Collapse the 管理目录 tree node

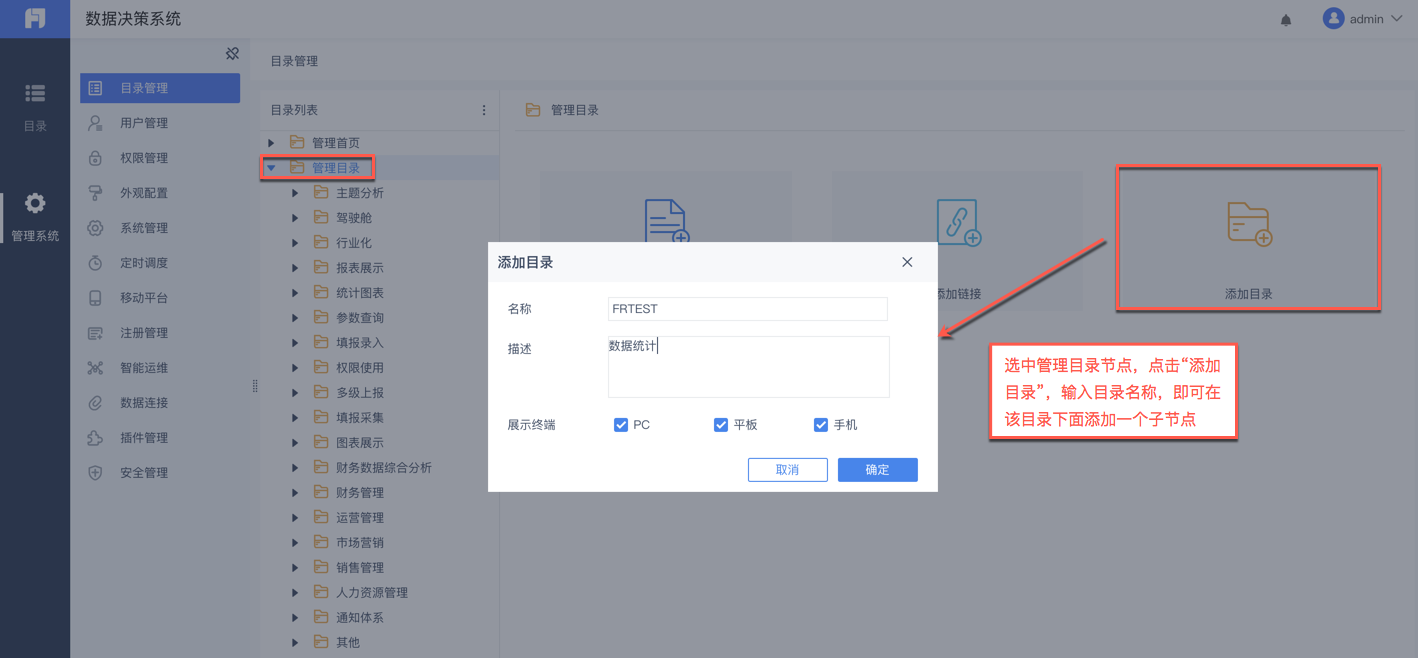tap(271, 168)
